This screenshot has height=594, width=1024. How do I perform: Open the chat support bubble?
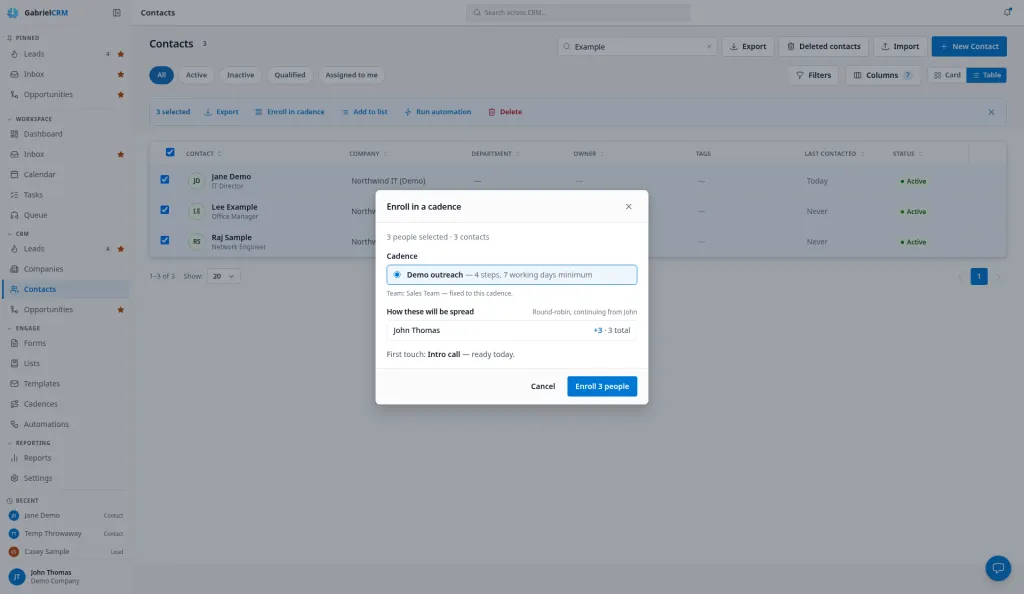click(x=998, y=568)
